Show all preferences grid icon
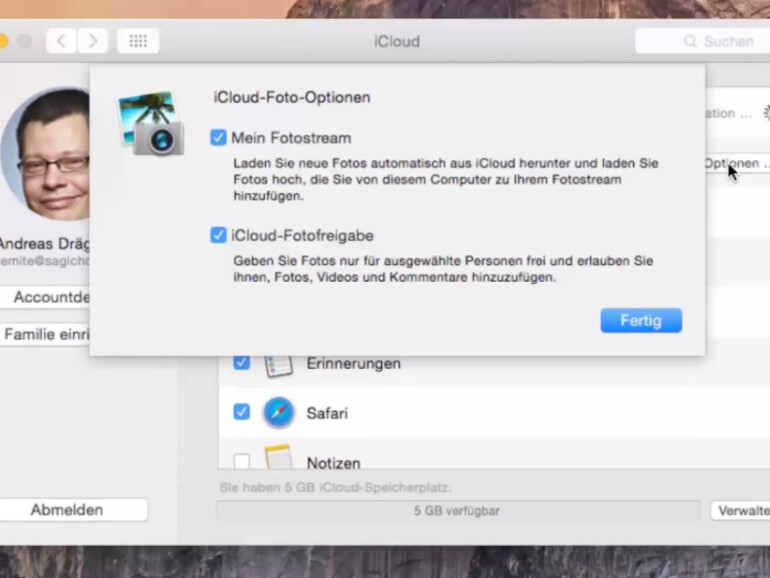The image size is (770, 578). point(138,41)
